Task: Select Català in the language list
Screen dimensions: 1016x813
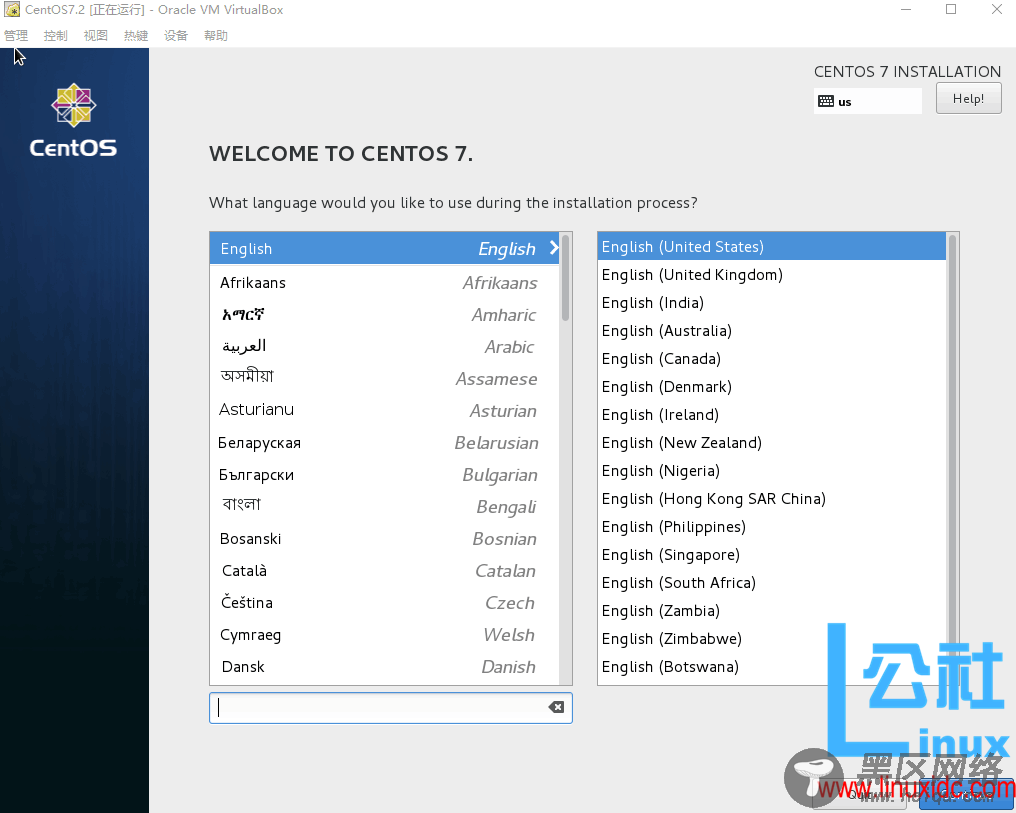Action: click(x=384, y=570)
